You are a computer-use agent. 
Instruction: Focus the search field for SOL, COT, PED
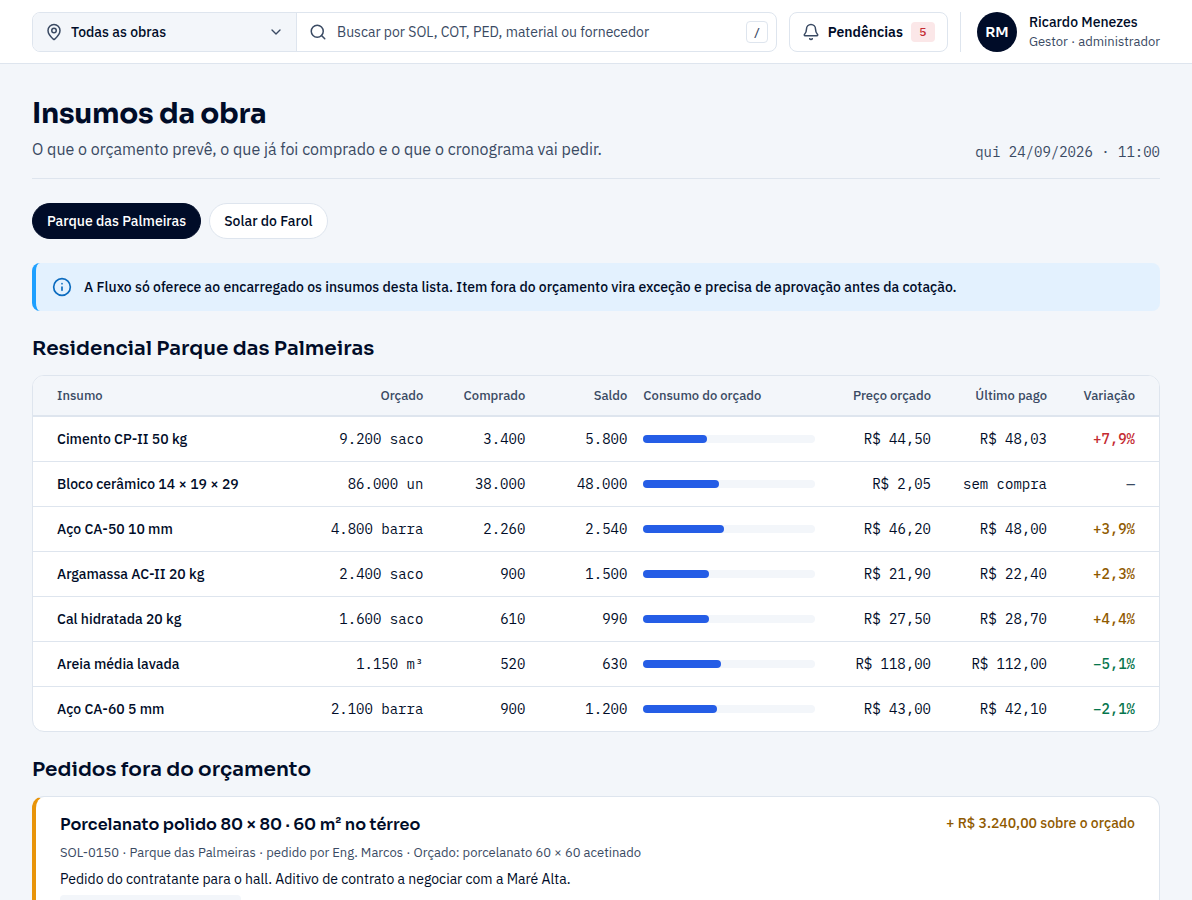[536, 32]
